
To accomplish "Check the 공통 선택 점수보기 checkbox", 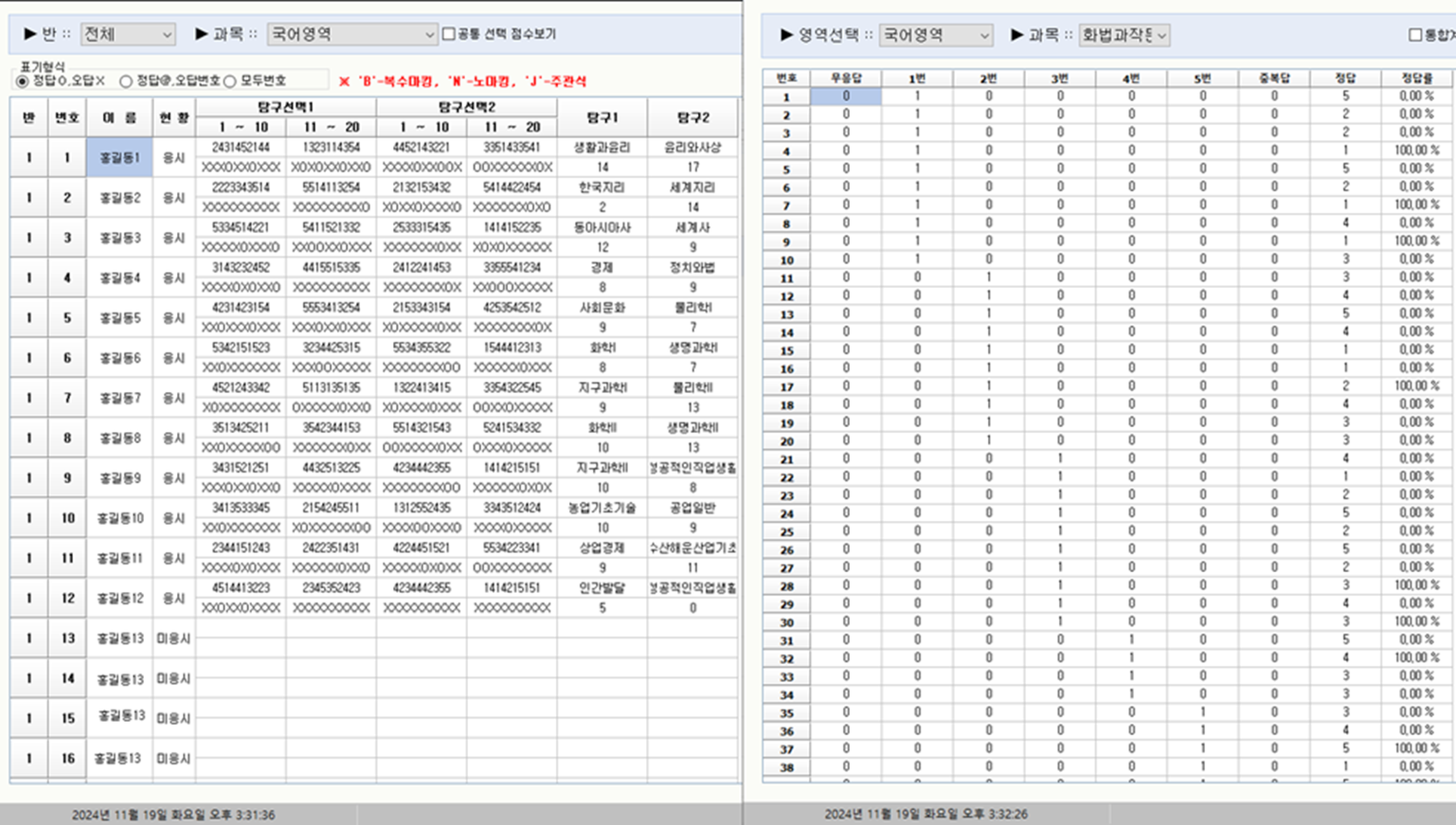I will pos(449,34).
